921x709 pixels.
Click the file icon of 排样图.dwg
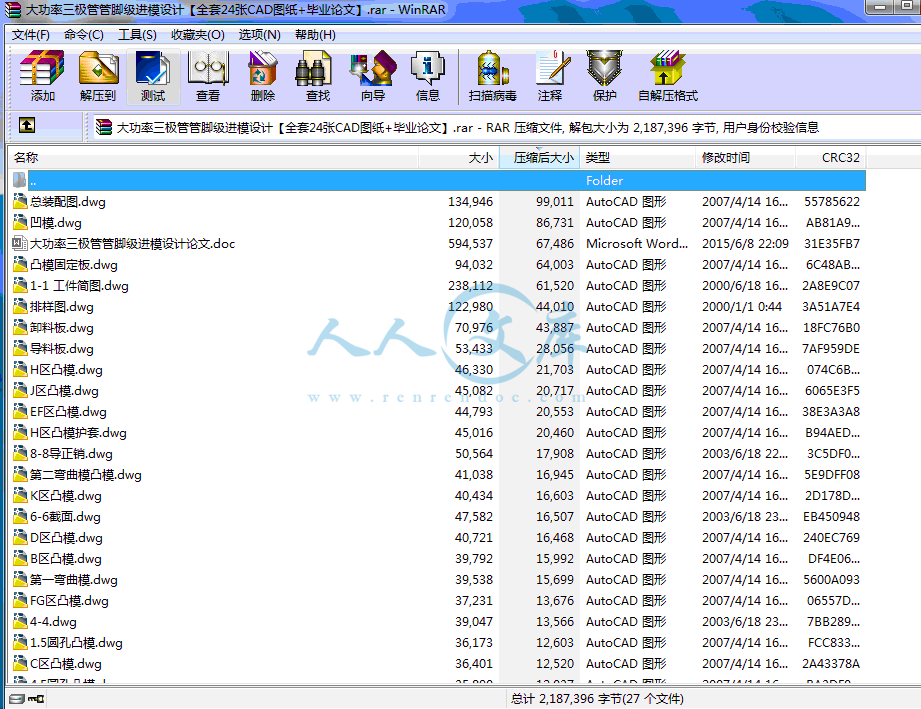tap(20, 306)
